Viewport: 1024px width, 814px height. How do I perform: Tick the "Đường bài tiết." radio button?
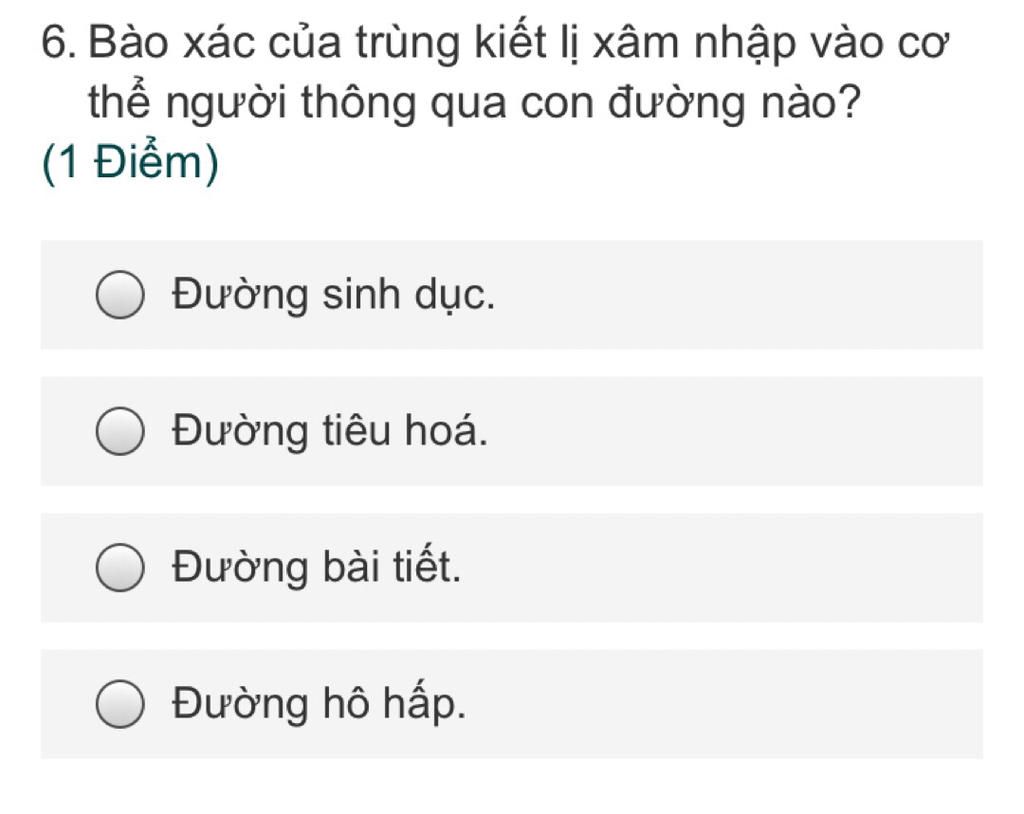(120, 568)
